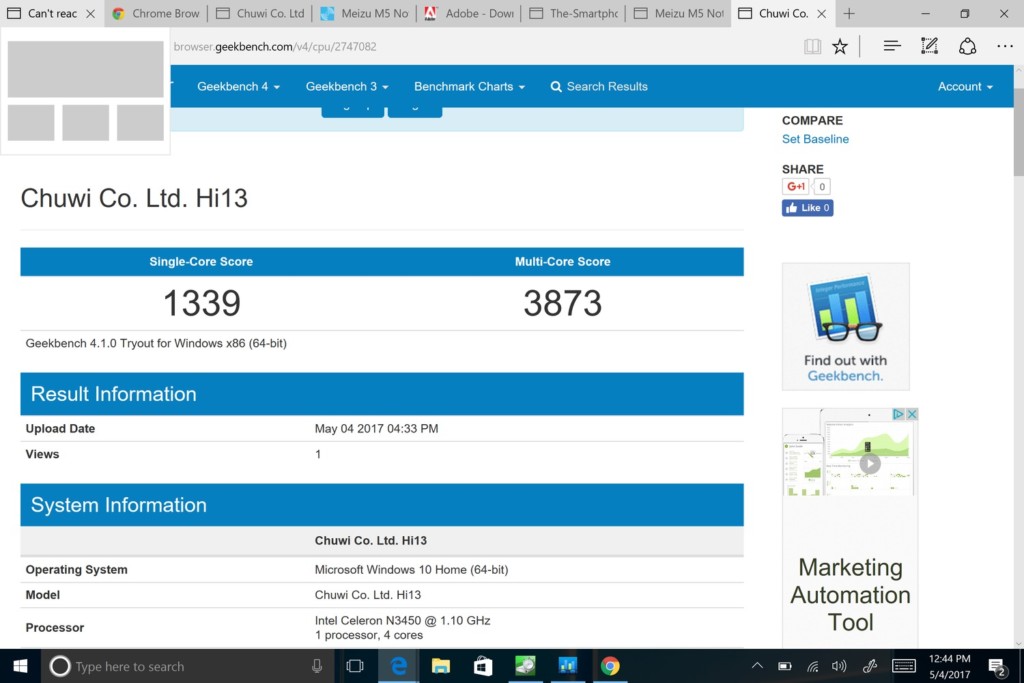The height and width of the screenshot is (683, 1024).
Task: Switch to the Chrome Browser tab
Action: coord(157,13)
